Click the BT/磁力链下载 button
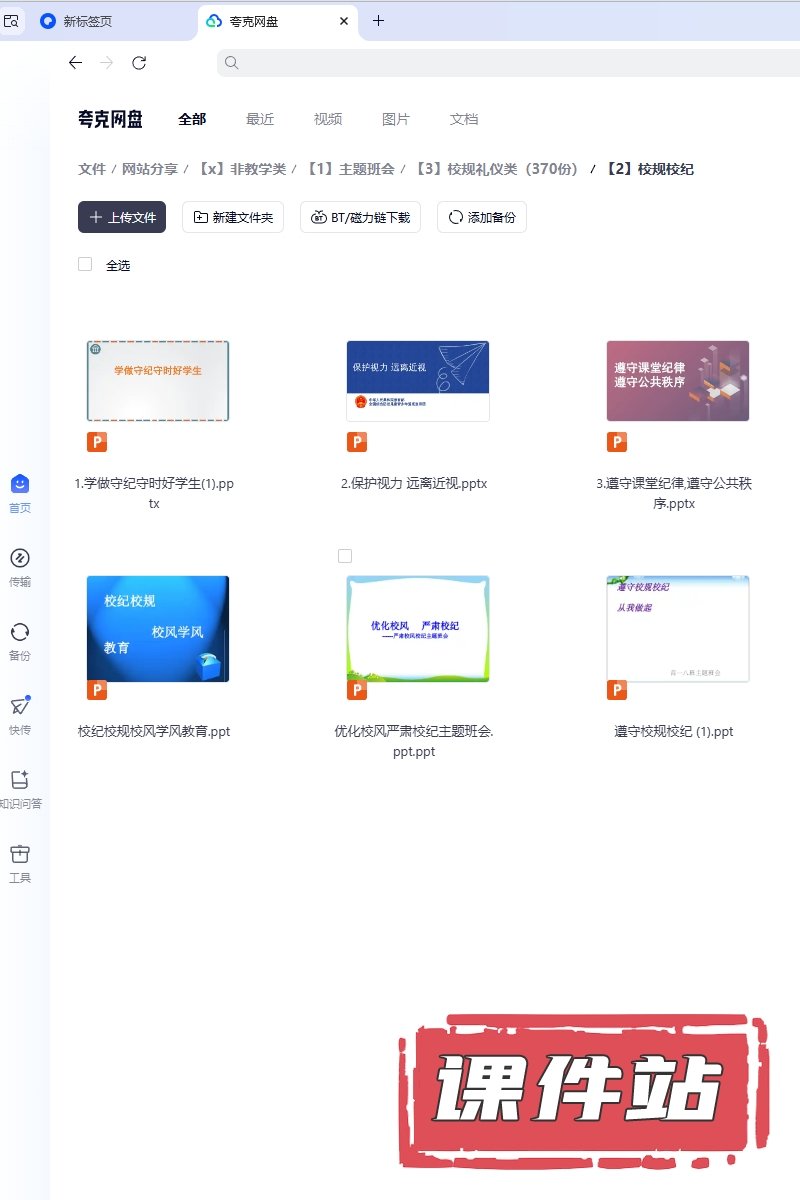The width and height of the screenshot is (800, 1200). tap(360, 217)
